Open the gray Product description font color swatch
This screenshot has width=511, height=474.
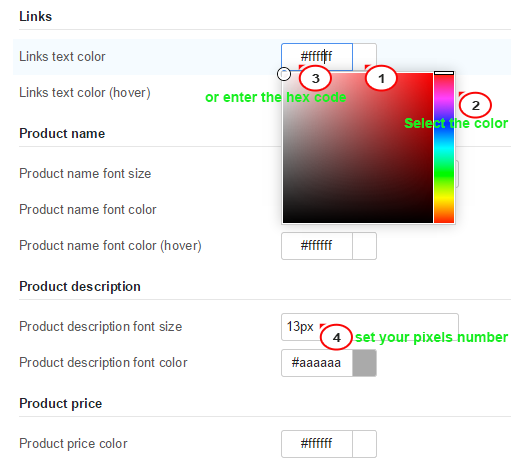[x=364, y=363]
